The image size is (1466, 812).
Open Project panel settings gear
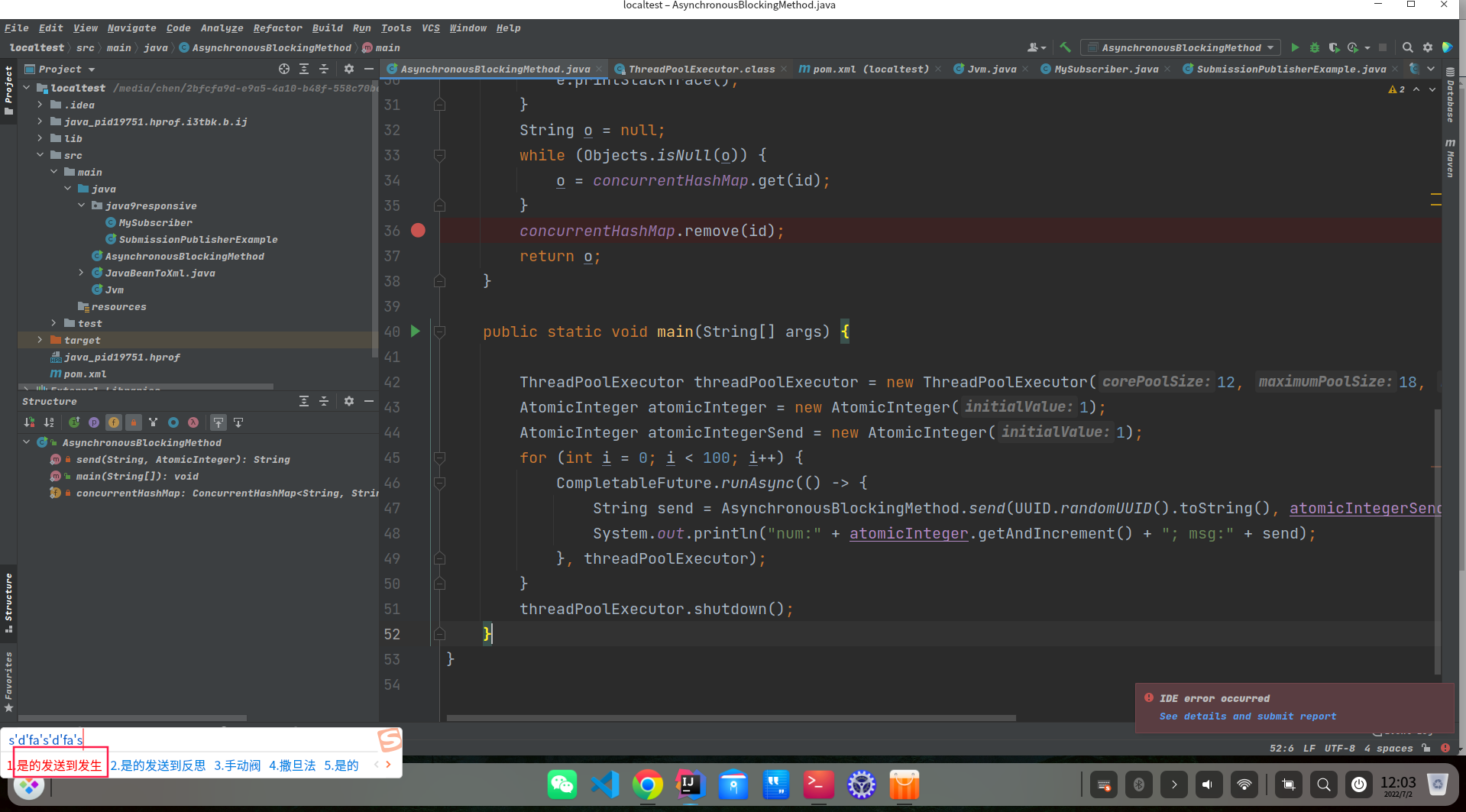pos(349,69)
